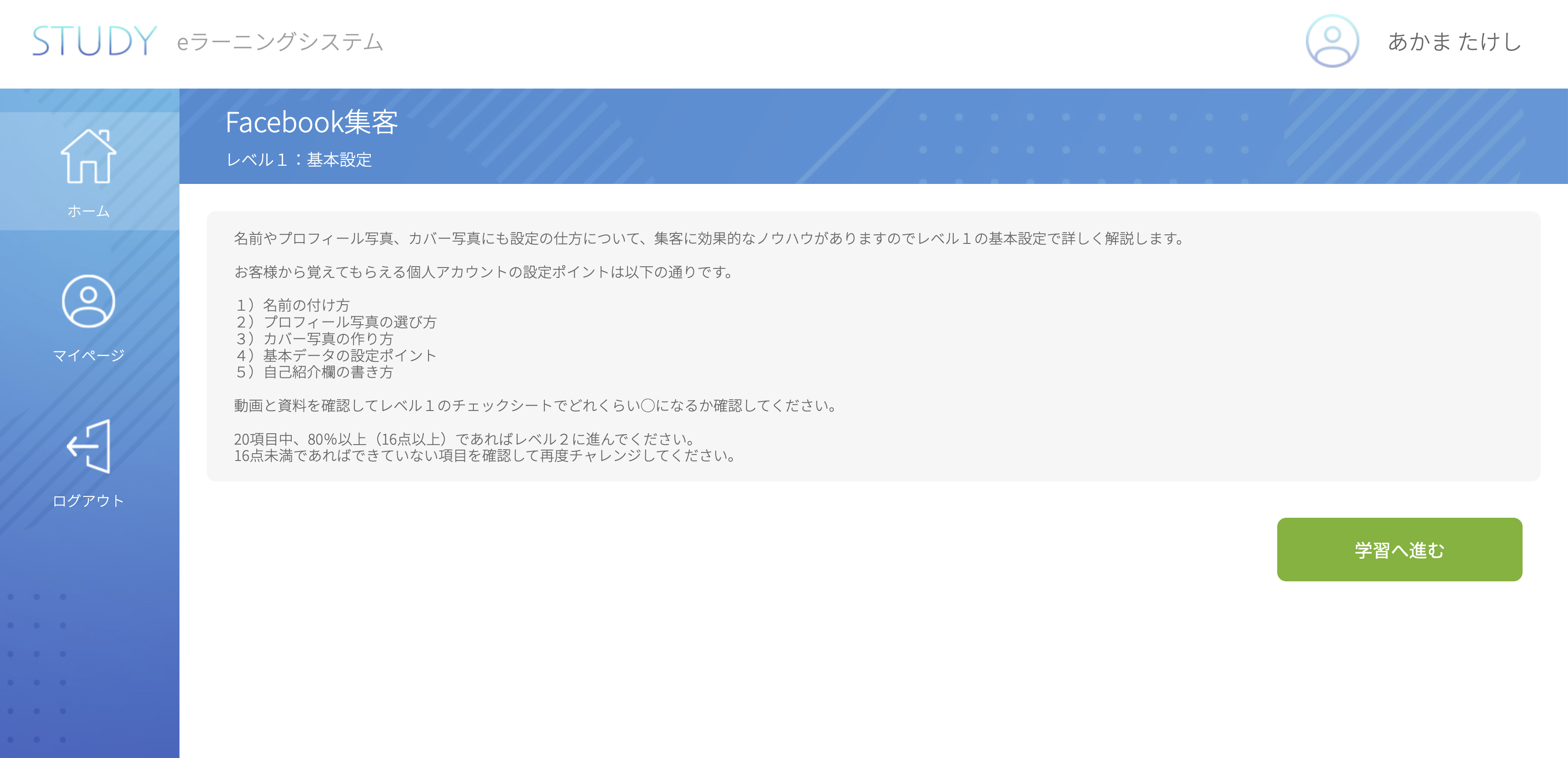
Task: Click the STUDY logo
Action: click(x=94, y=41)
